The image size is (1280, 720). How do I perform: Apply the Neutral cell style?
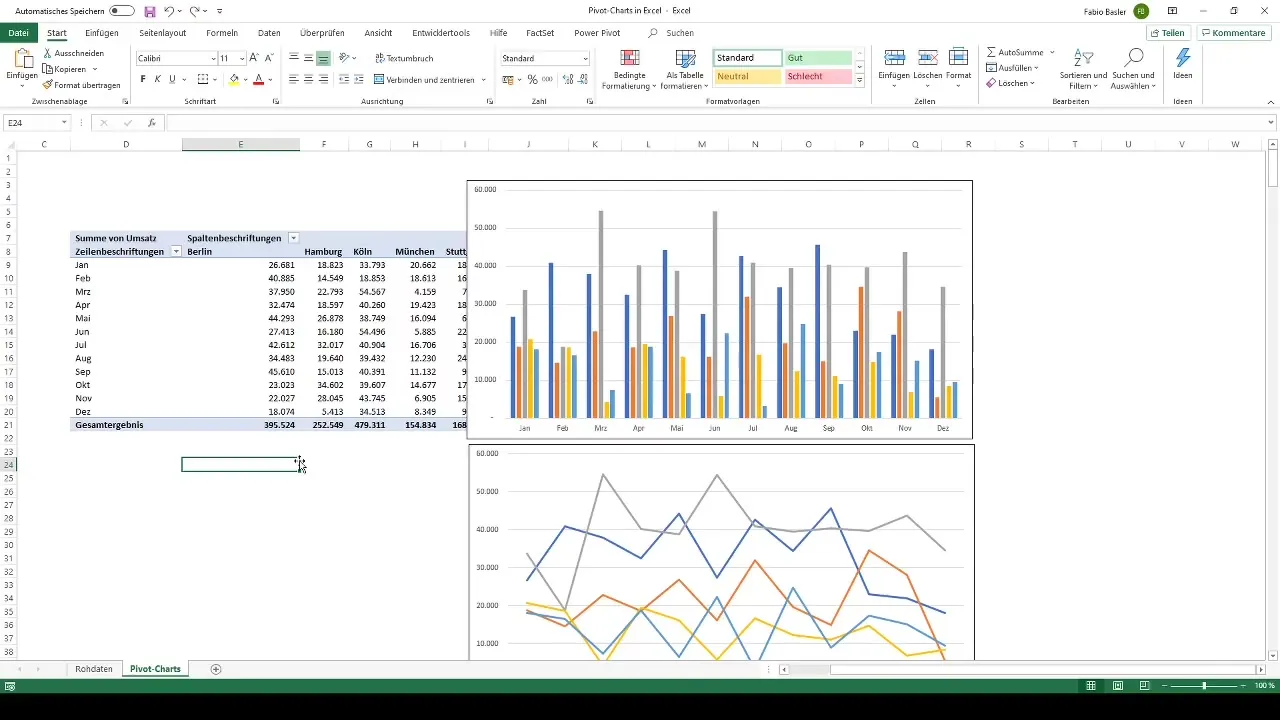pos(748,76)
